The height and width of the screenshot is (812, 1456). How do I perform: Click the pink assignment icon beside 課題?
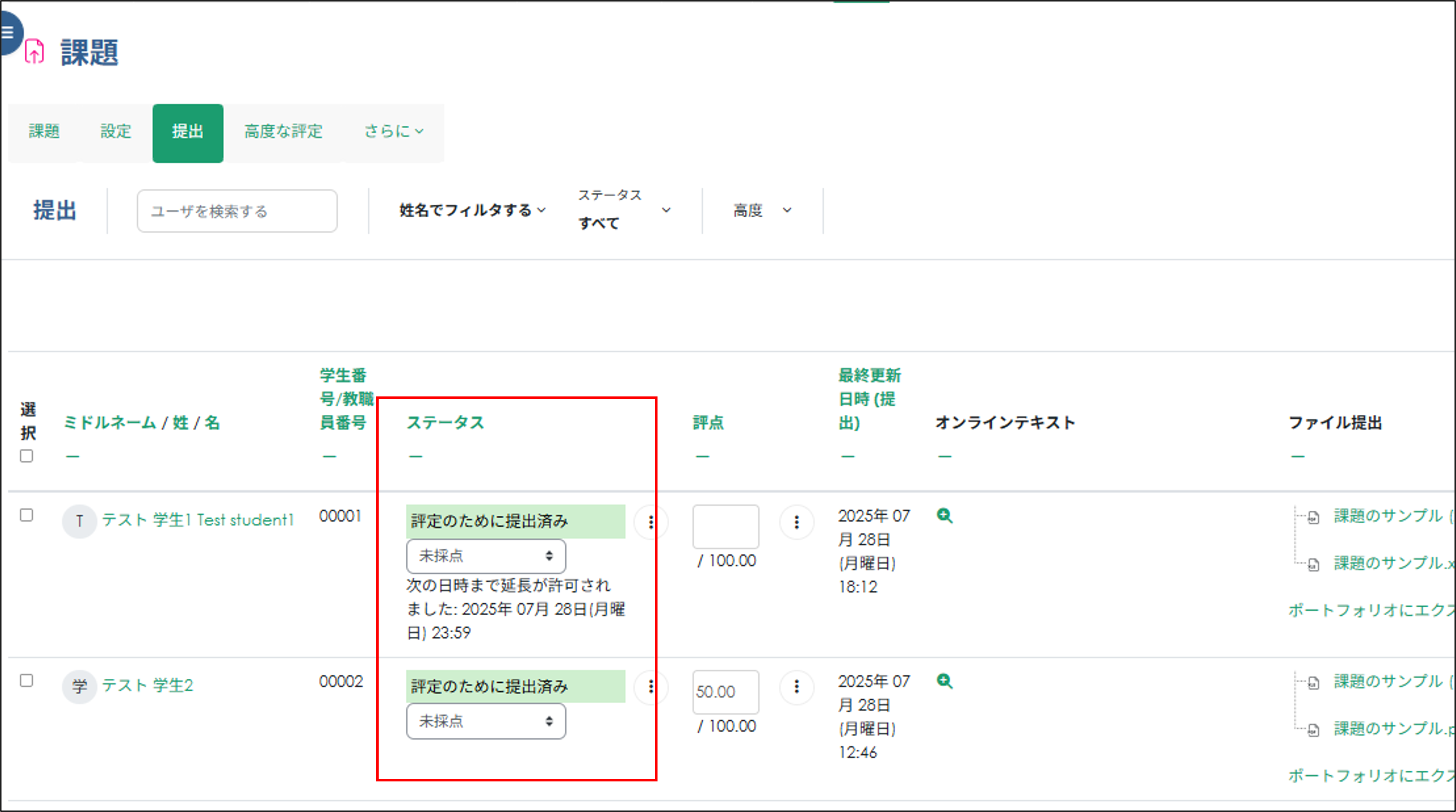34,52
